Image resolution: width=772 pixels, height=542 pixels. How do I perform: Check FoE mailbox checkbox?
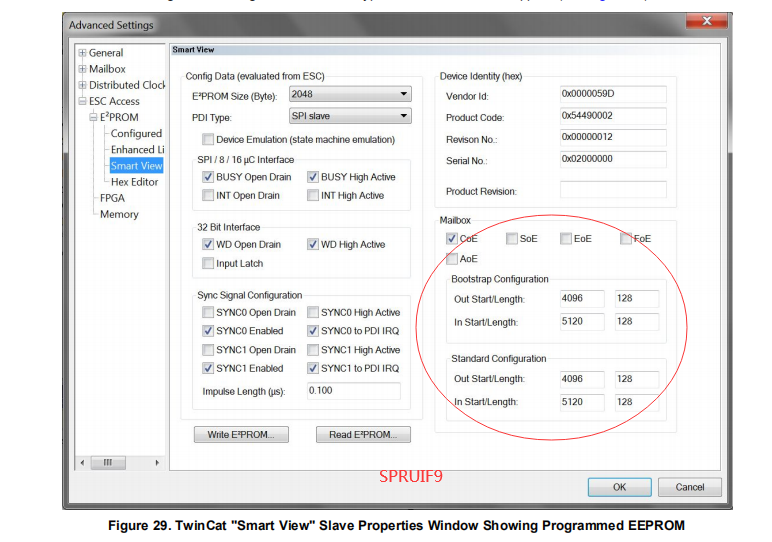[626, 239]
